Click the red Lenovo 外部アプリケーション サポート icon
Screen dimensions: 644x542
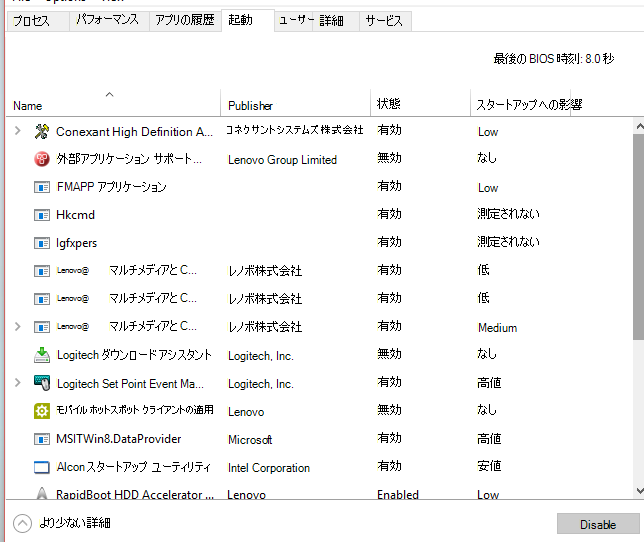[x=41, y=159]
